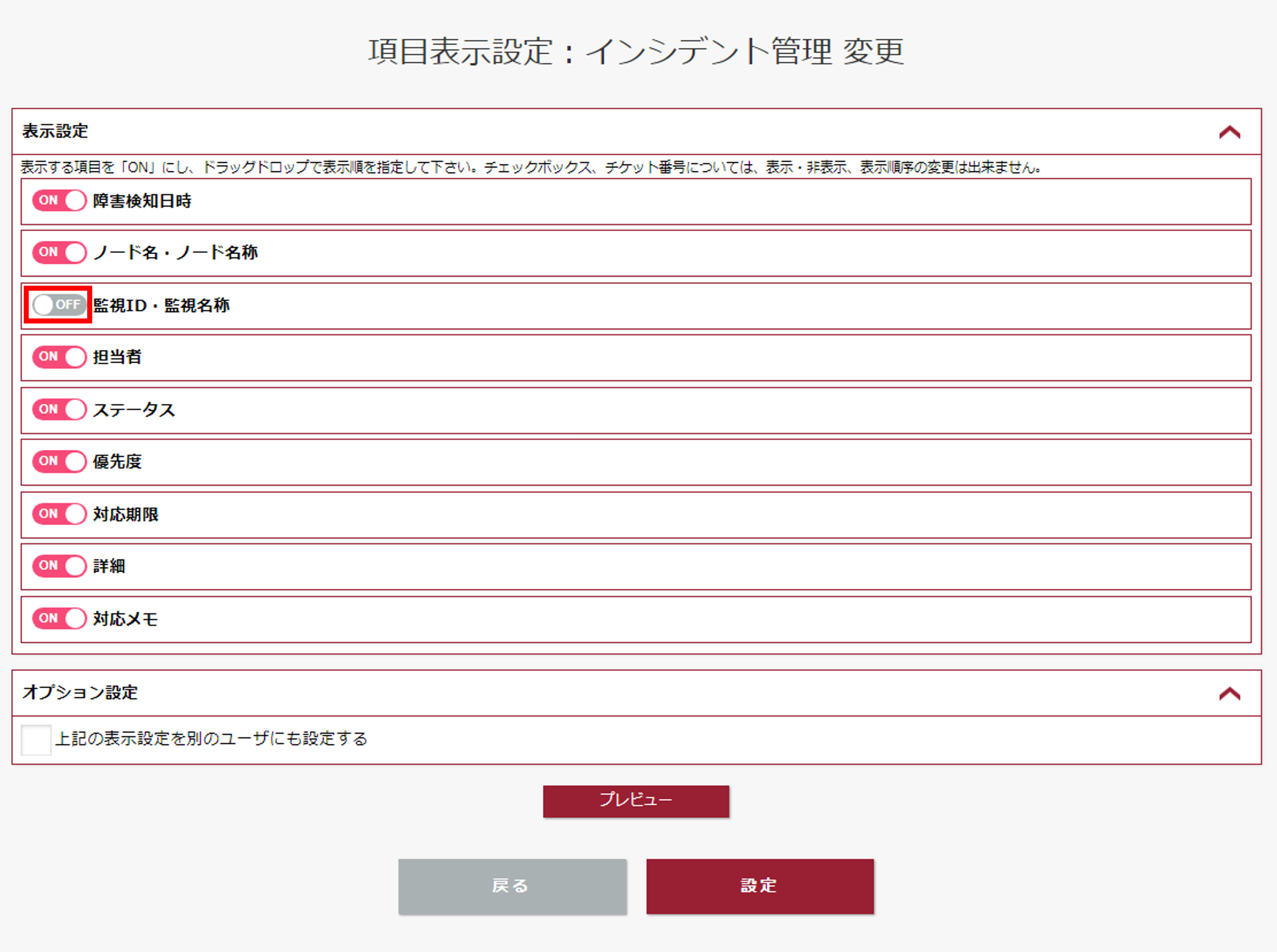Select the ノード名・ノード名称 row label
1277x952 pixels.
coord(175,252)
